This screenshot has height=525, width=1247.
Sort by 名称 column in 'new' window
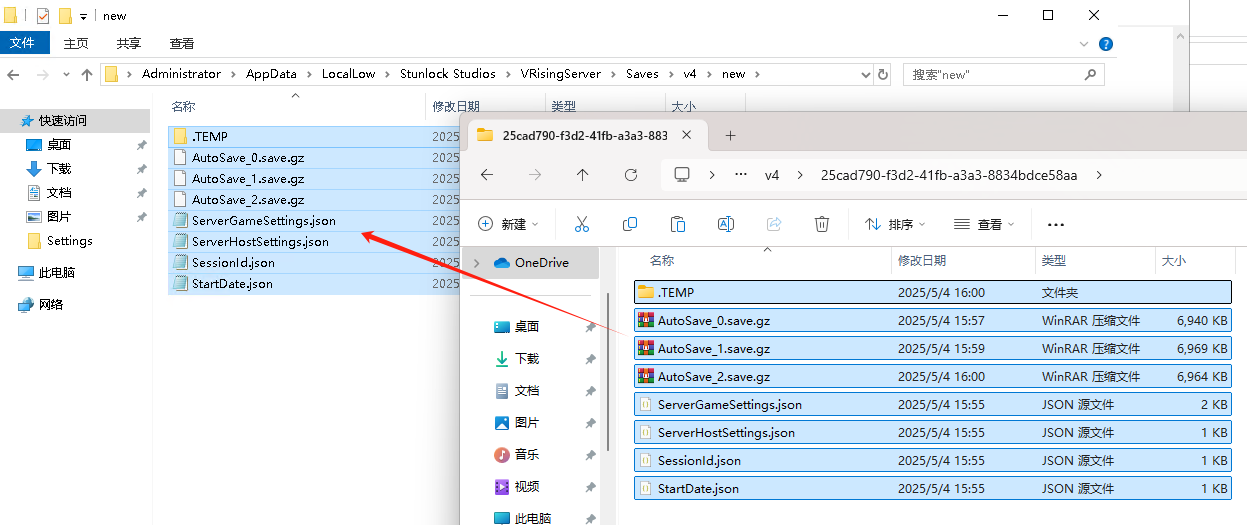(x=183, y=106)
